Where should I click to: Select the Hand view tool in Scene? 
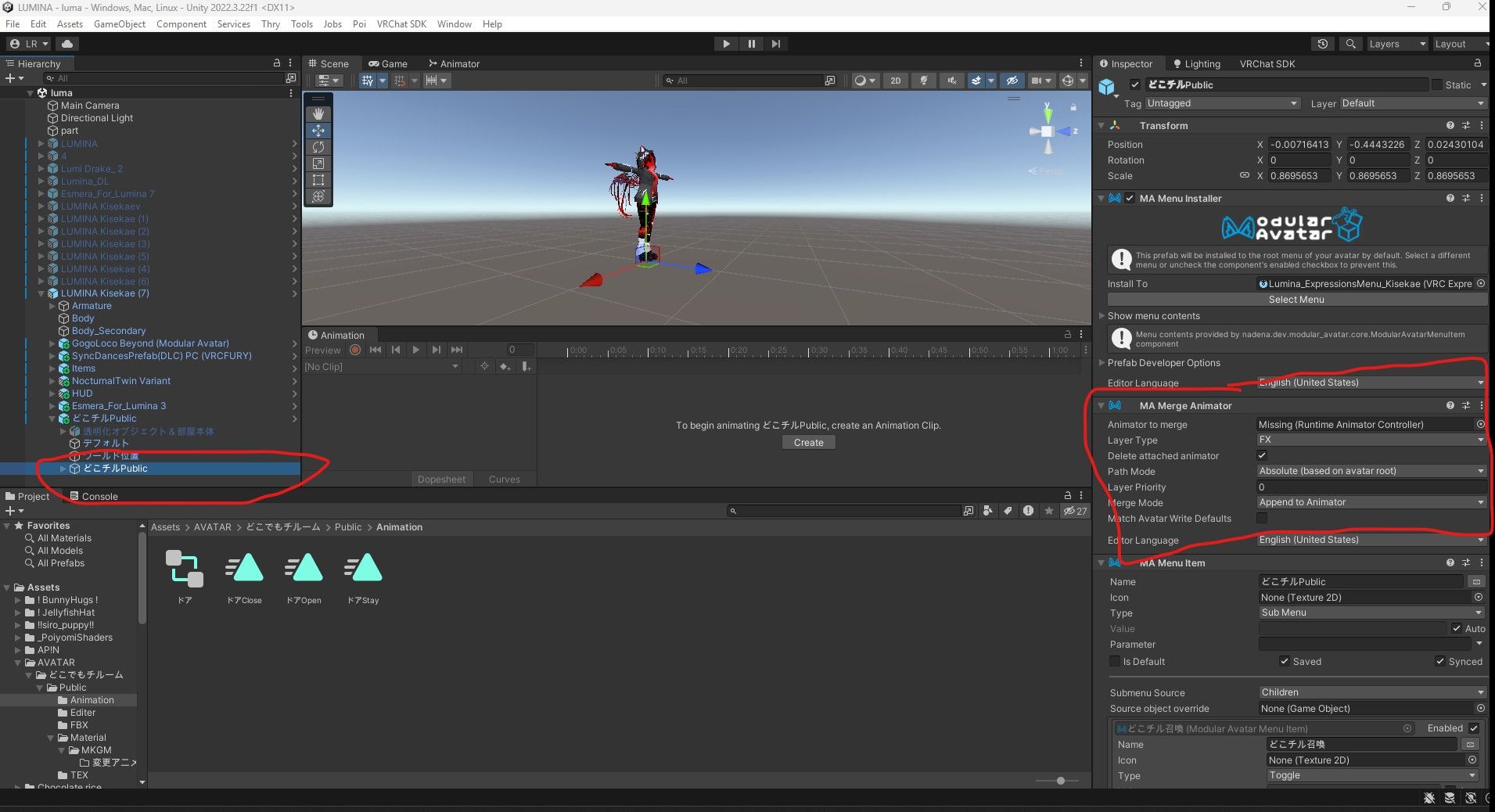pyautogui.click(x=318, y=114)
